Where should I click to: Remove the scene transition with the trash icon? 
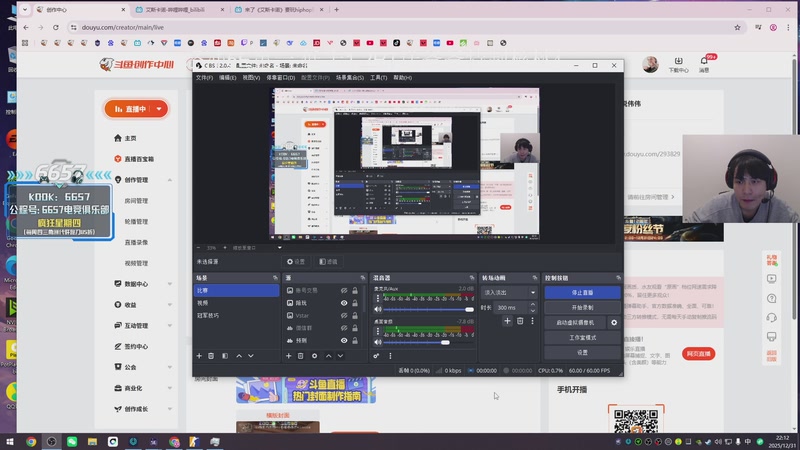520,321
